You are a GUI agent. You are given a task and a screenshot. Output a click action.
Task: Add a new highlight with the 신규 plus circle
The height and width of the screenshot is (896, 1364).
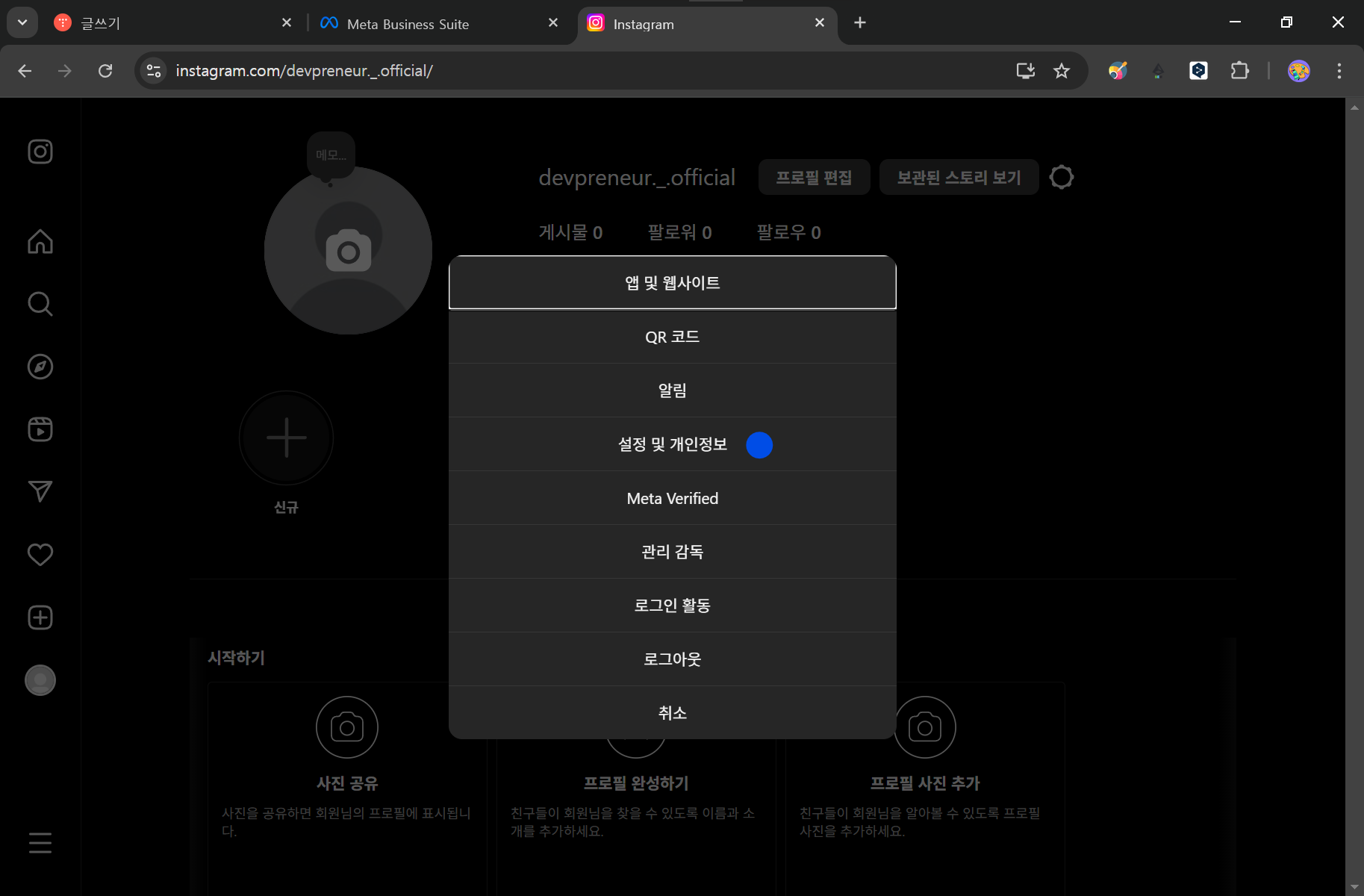(x=286, y=438)
